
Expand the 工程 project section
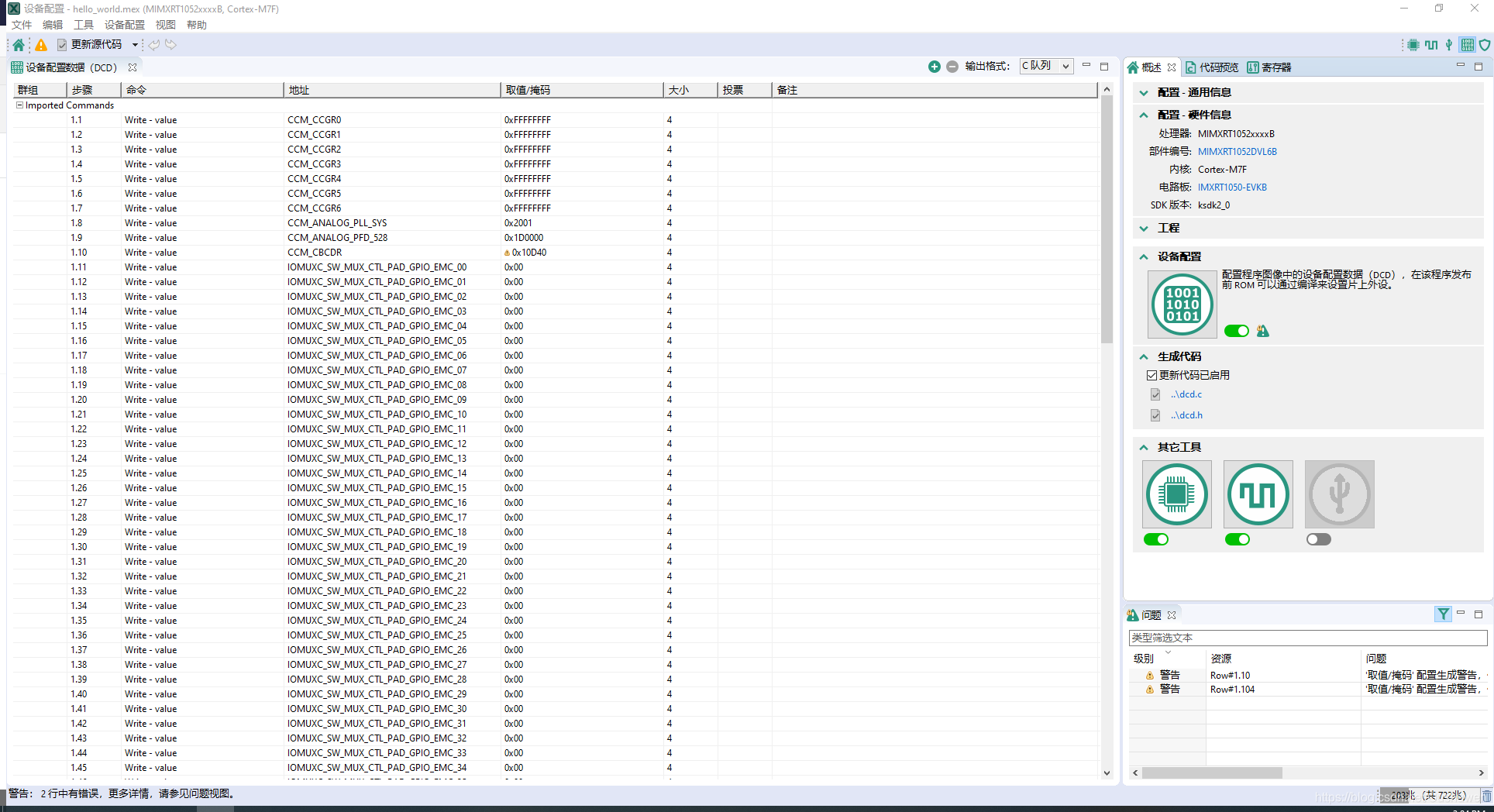pyautogui.click(x=1144, y=229)
